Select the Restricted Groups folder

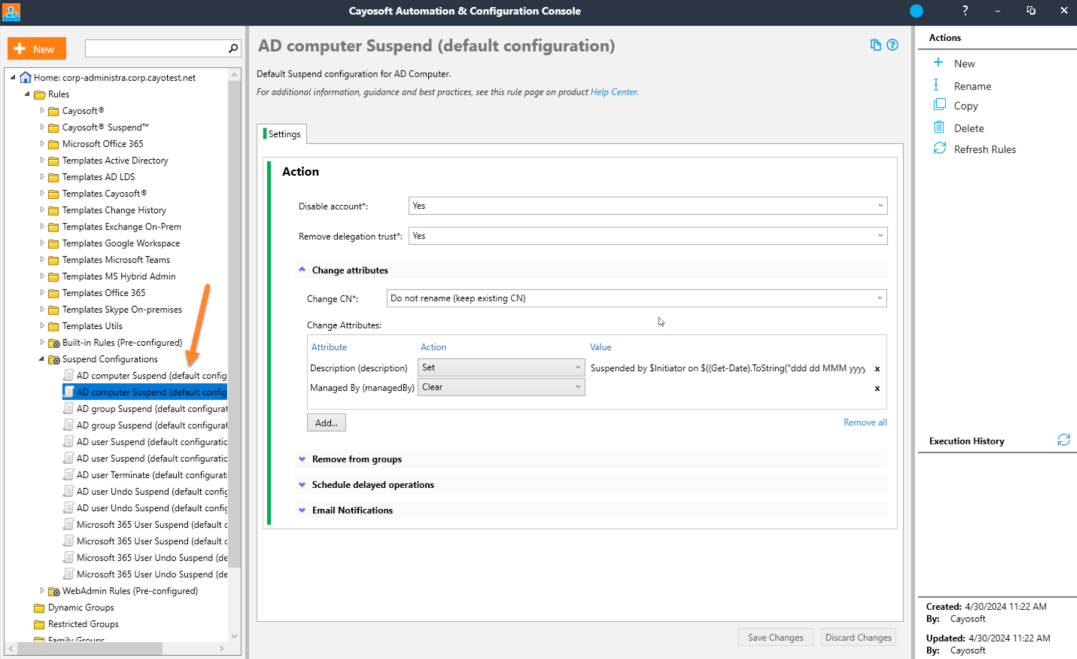coord(83,624)
